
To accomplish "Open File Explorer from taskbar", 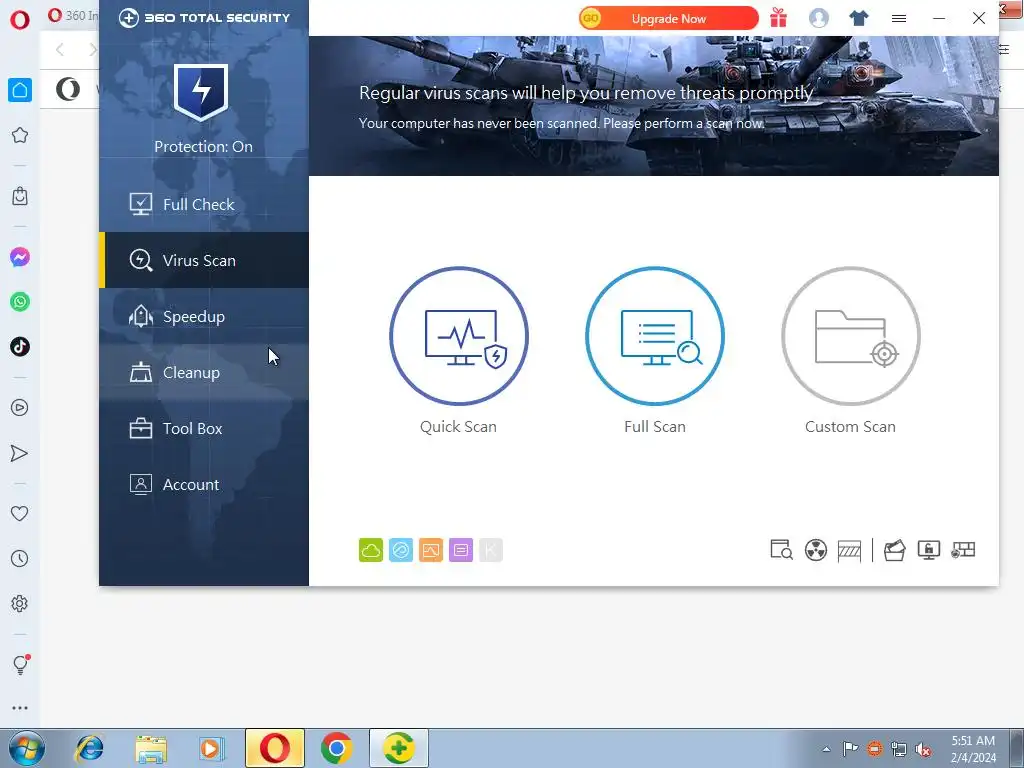I will coord(151,748).
